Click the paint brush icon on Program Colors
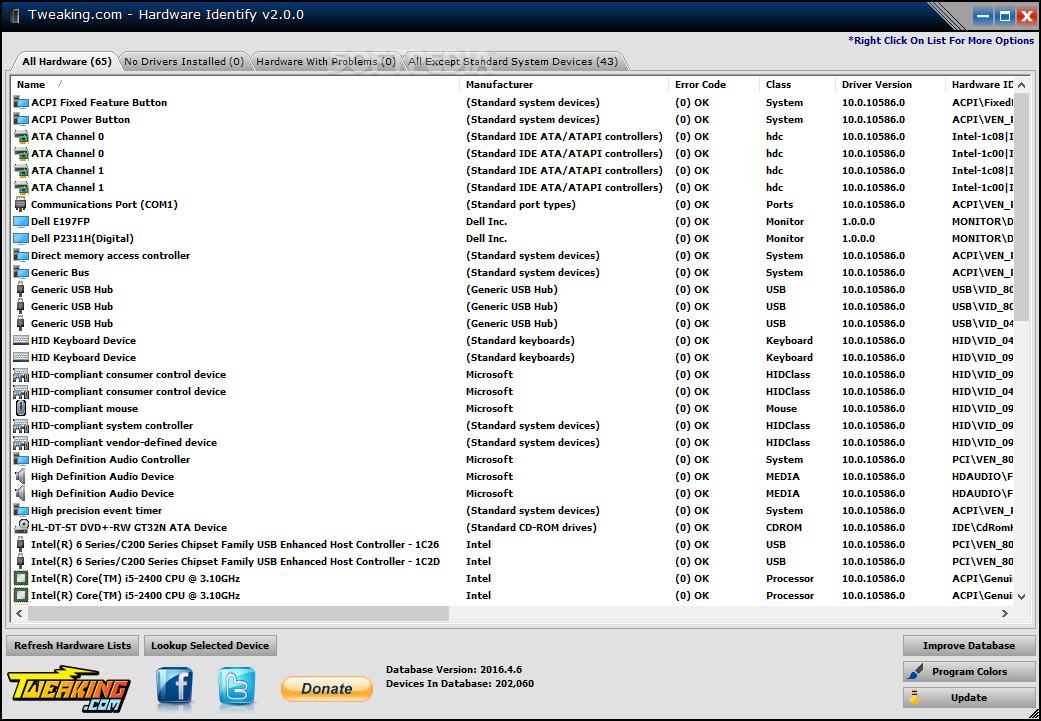 point(916,671)
